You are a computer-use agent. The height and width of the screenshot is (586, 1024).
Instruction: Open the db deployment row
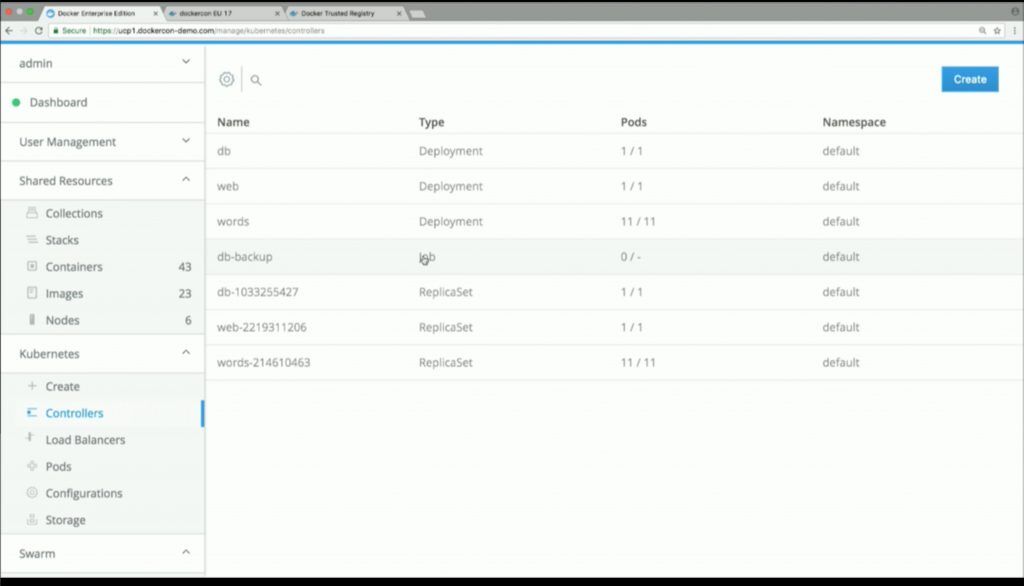[x=614, y=151]
